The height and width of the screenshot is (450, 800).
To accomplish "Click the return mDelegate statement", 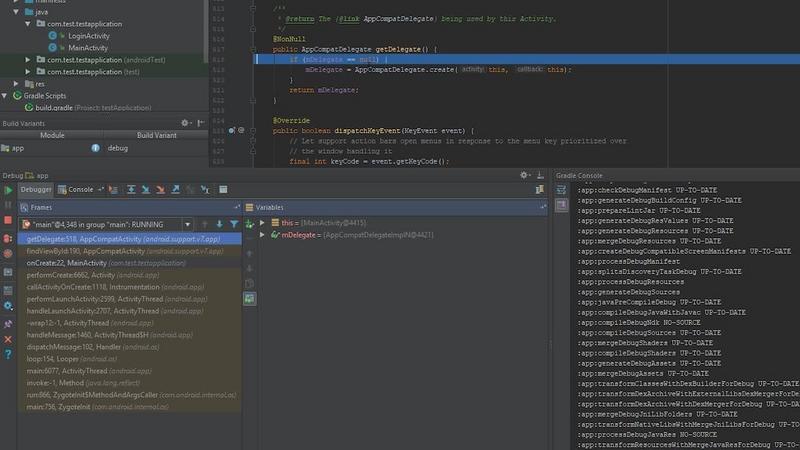I will [324, 90].
